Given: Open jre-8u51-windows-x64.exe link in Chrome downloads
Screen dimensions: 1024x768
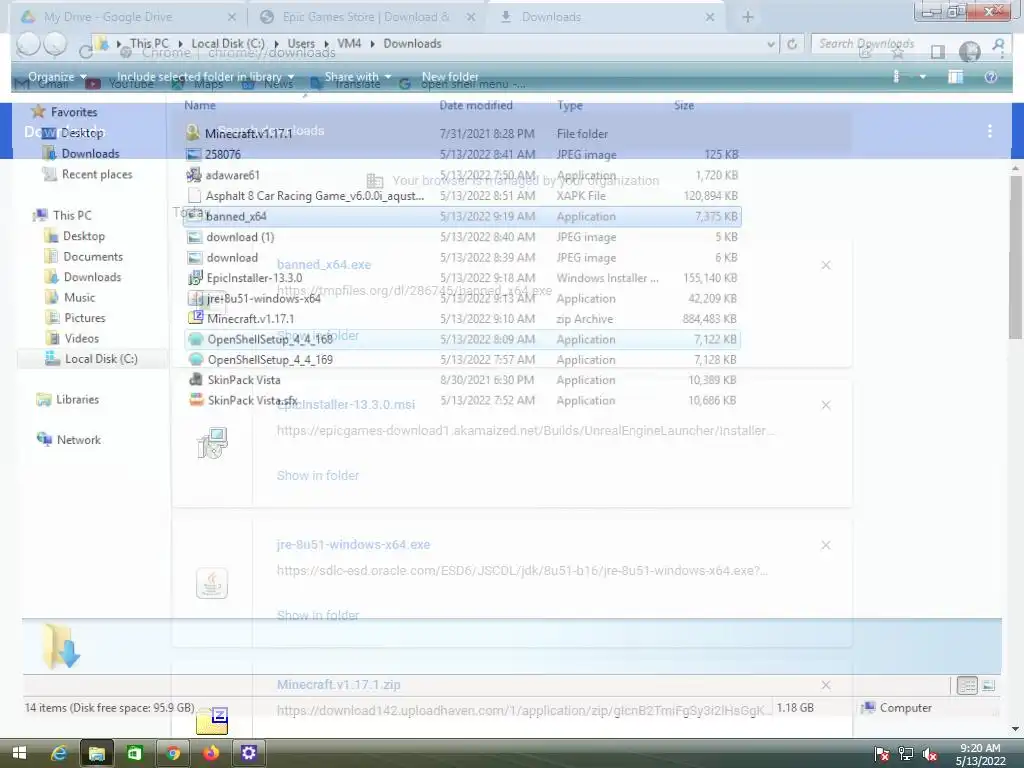Looking at the screenshot, I should coord(353,545).
